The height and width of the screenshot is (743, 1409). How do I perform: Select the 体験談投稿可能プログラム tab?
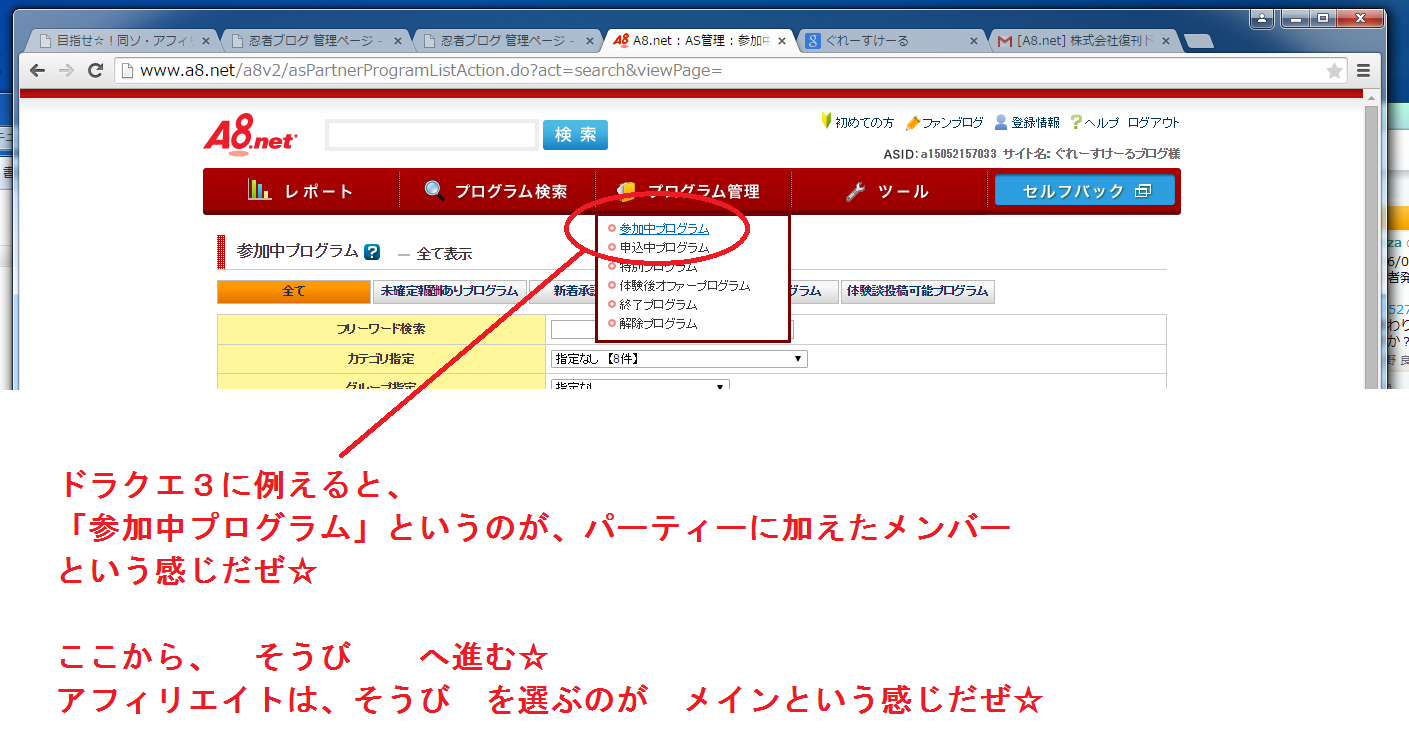(917, 291)
